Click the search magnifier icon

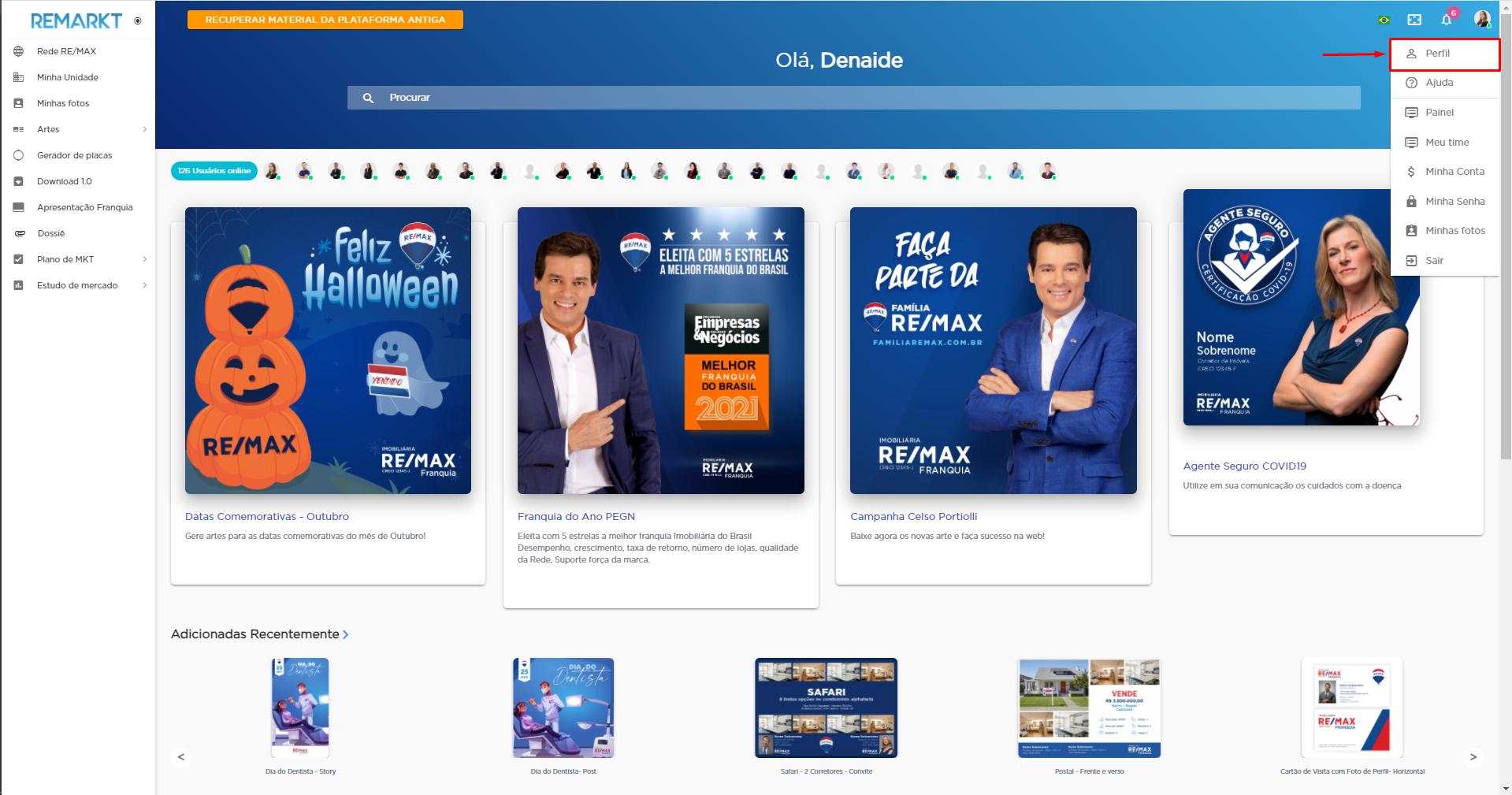click(368, 97)
